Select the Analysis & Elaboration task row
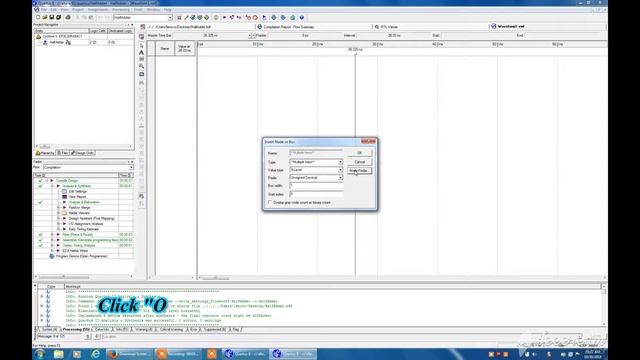The width and height of the screenshot is (640, 360). 84,202
